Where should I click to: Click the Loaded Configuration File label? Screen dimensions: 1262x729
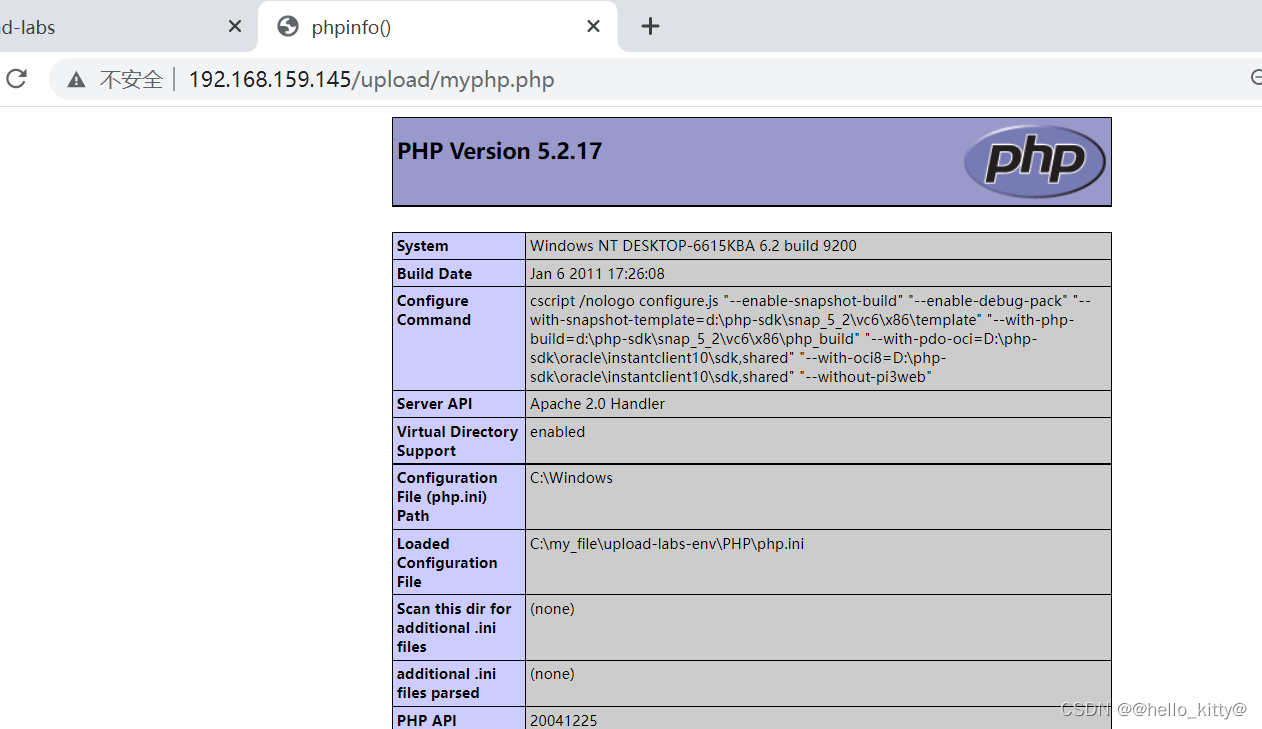point(447,563)
